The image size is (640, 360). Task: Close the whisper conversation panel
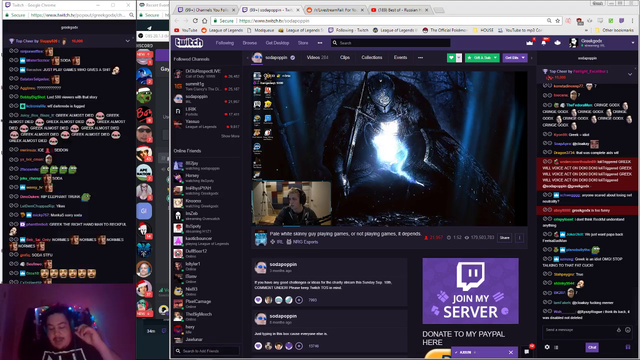pos(511,352)
